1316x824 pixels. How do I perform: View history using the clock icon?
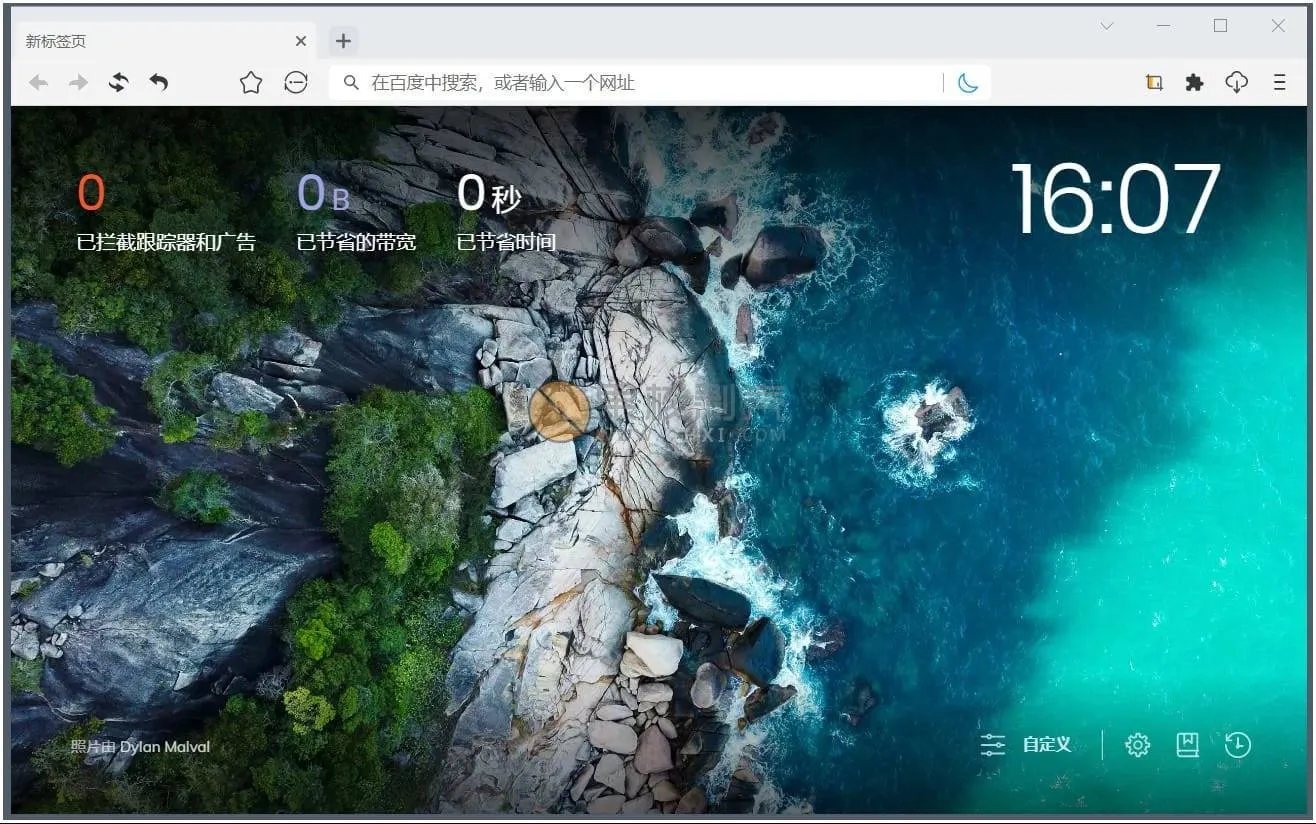pos(1238,744)
